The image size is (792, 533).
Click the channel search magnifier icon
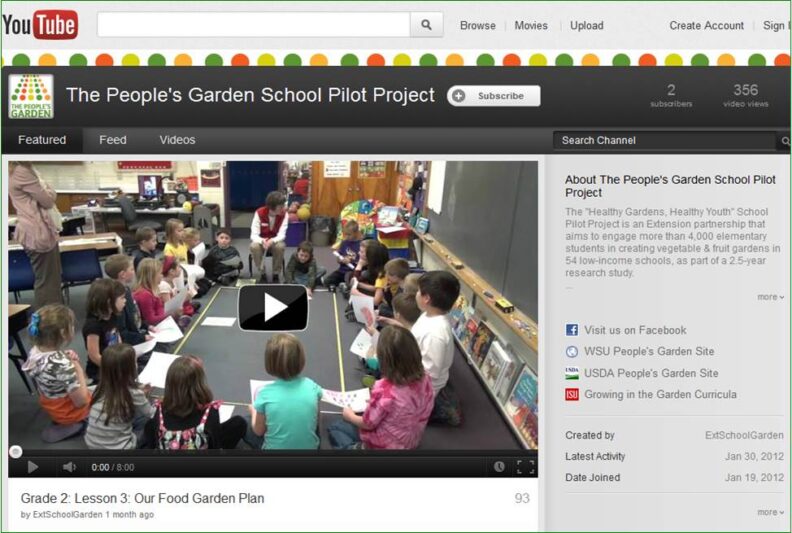pyautogui.click(x=785, y=140)
